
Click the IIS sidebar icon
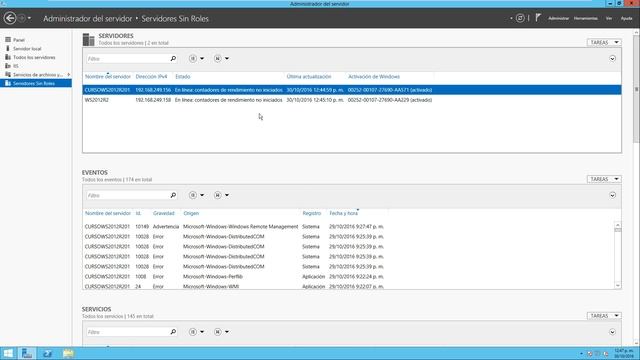click(x=8, y=66)
